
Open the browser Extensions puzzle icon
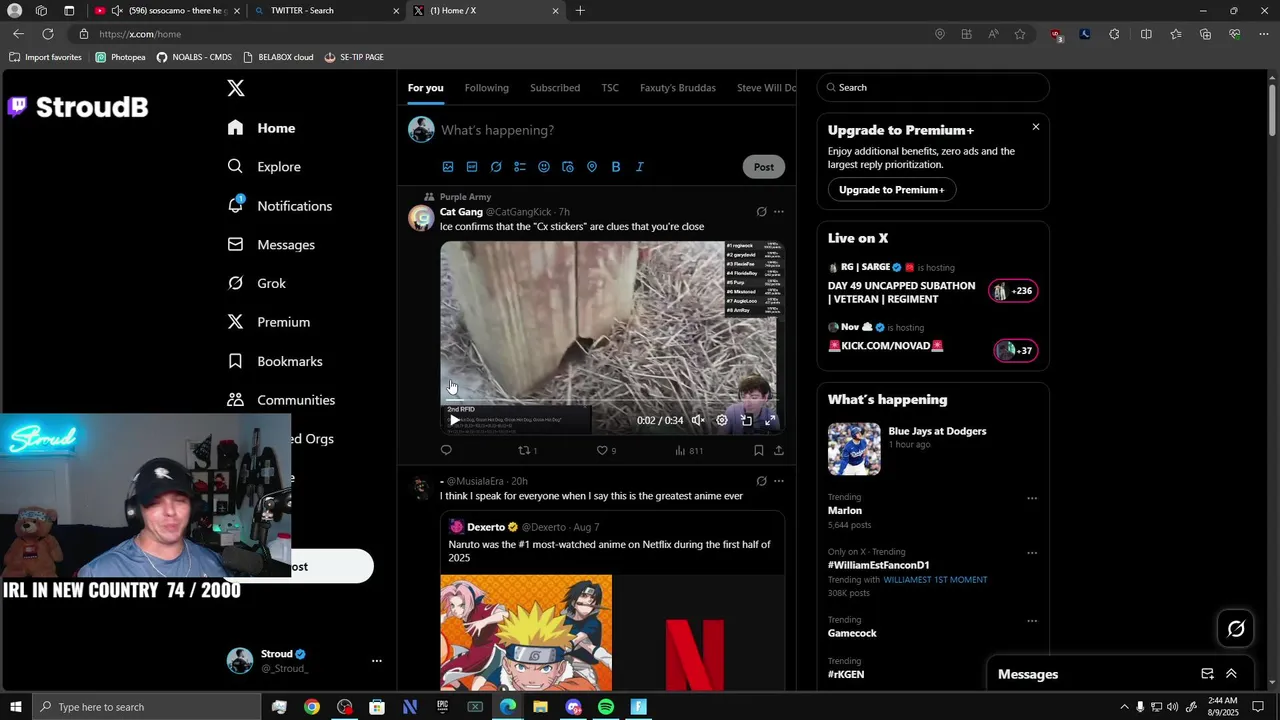tap(1114, 34)
